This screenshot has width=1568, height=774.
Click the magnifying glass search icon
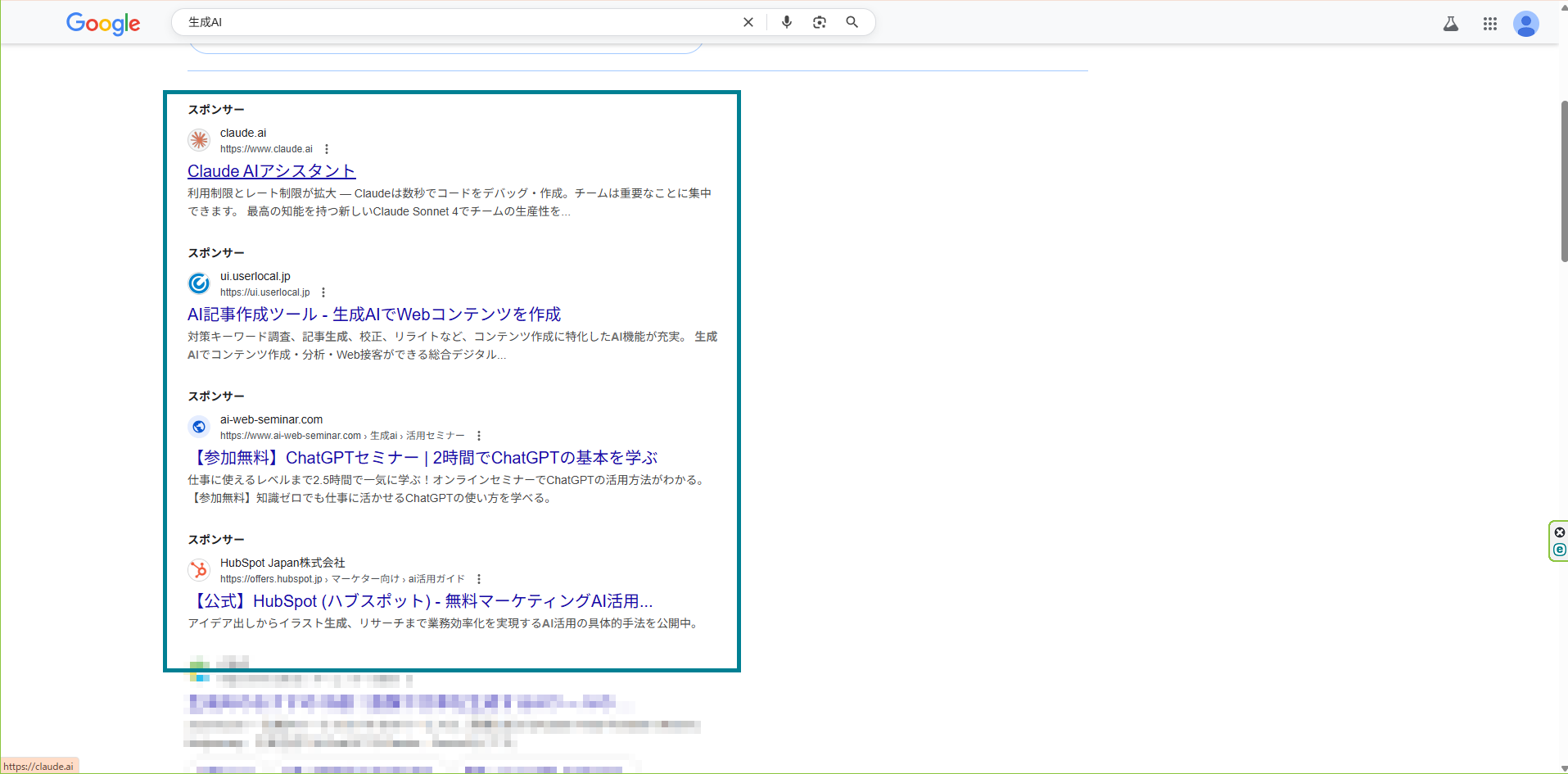(852, 22)
